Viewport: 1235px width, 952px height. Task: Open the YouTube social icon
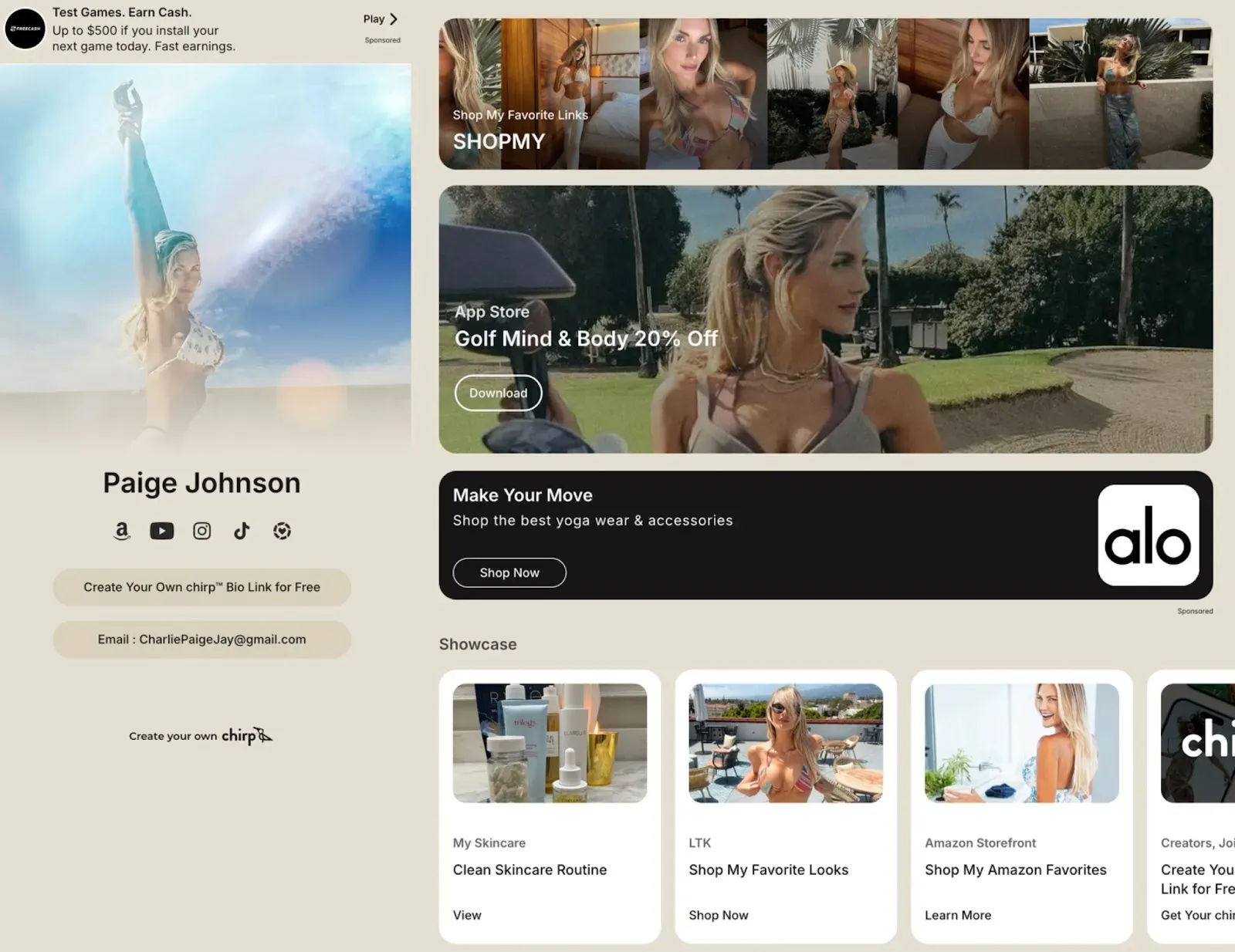161,531
